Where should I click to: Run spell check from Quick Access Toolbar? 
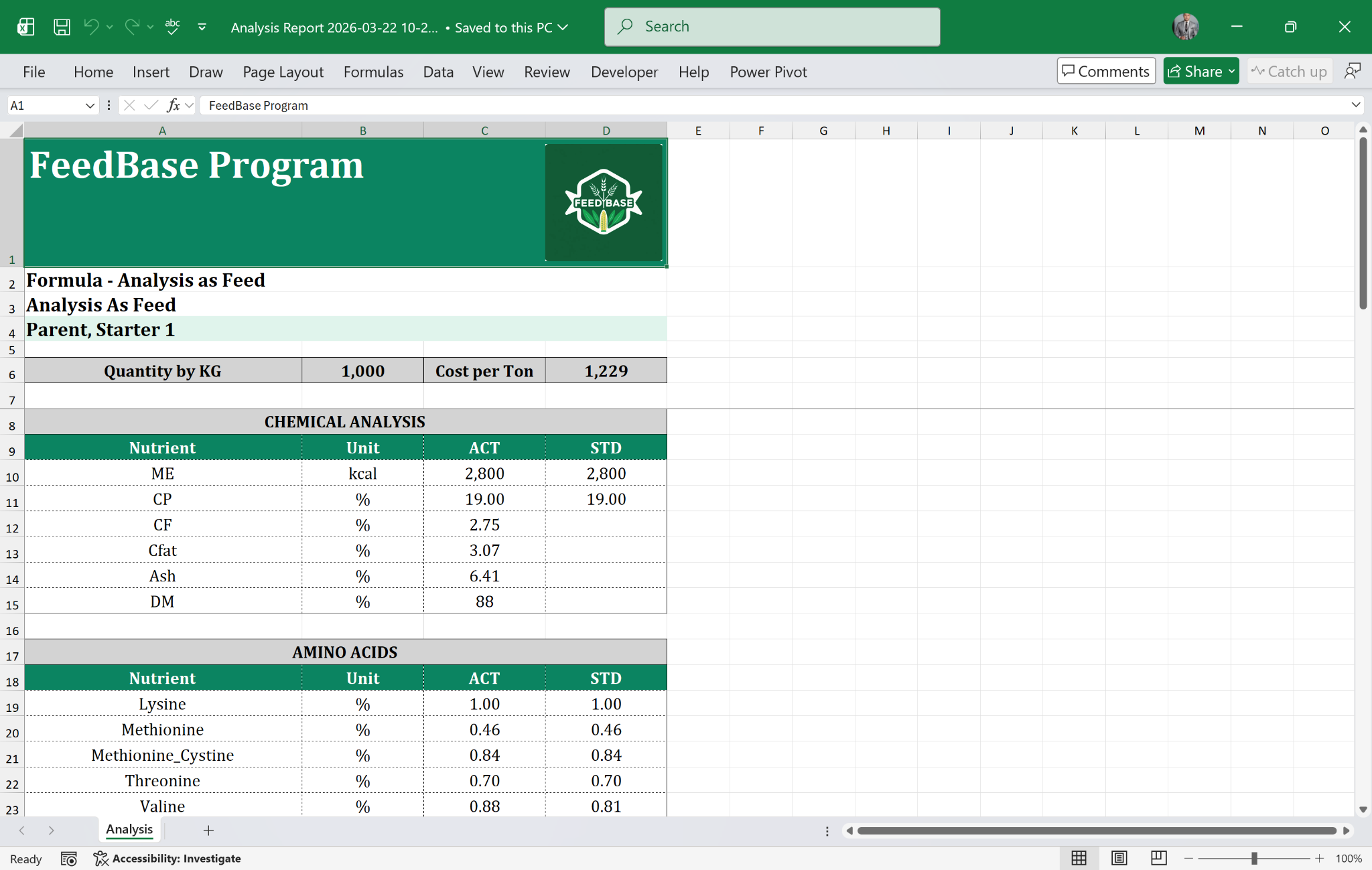click(171, 27)
